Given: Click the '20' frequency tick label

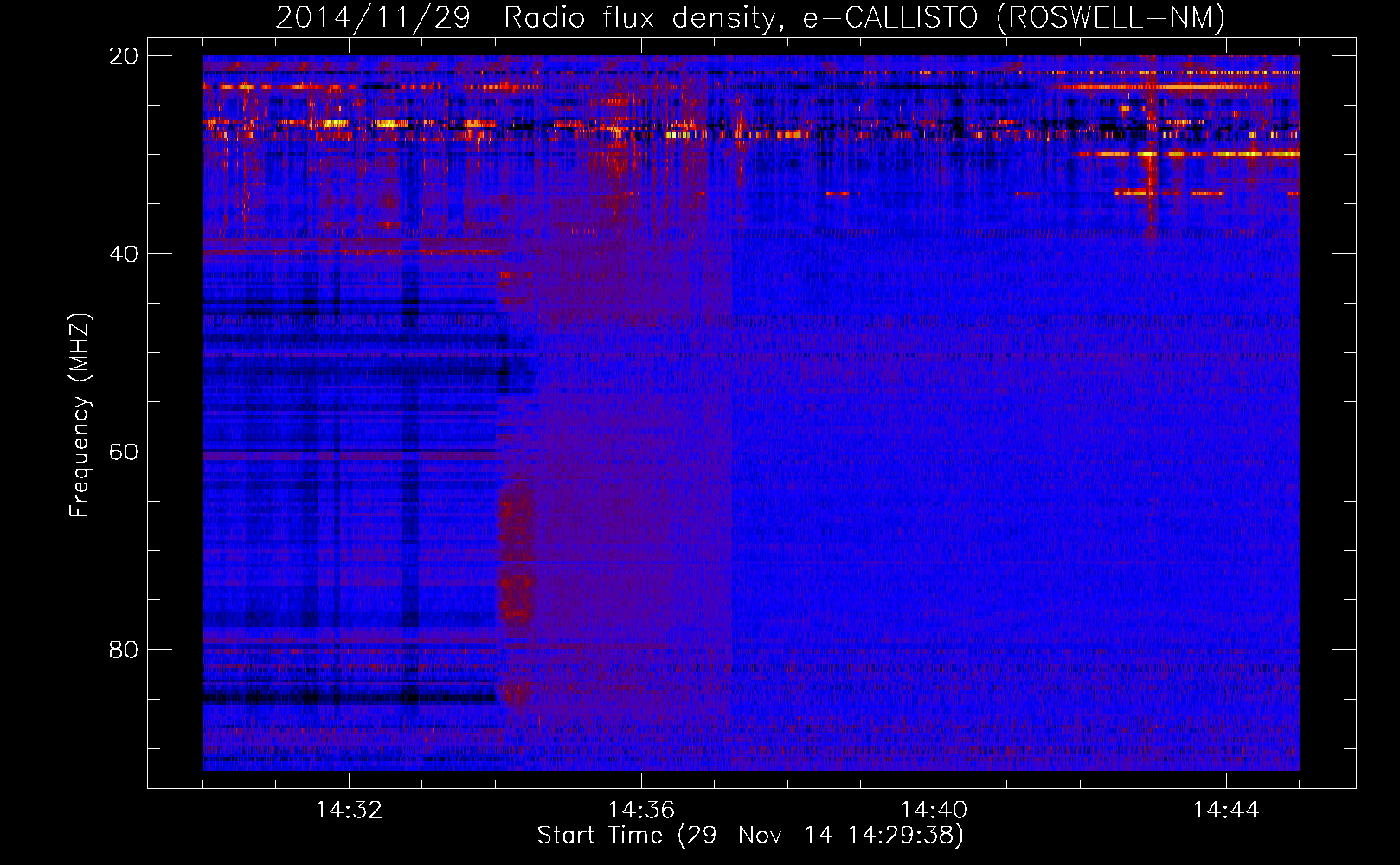Looking at the screenshot, I should point(124,56).
